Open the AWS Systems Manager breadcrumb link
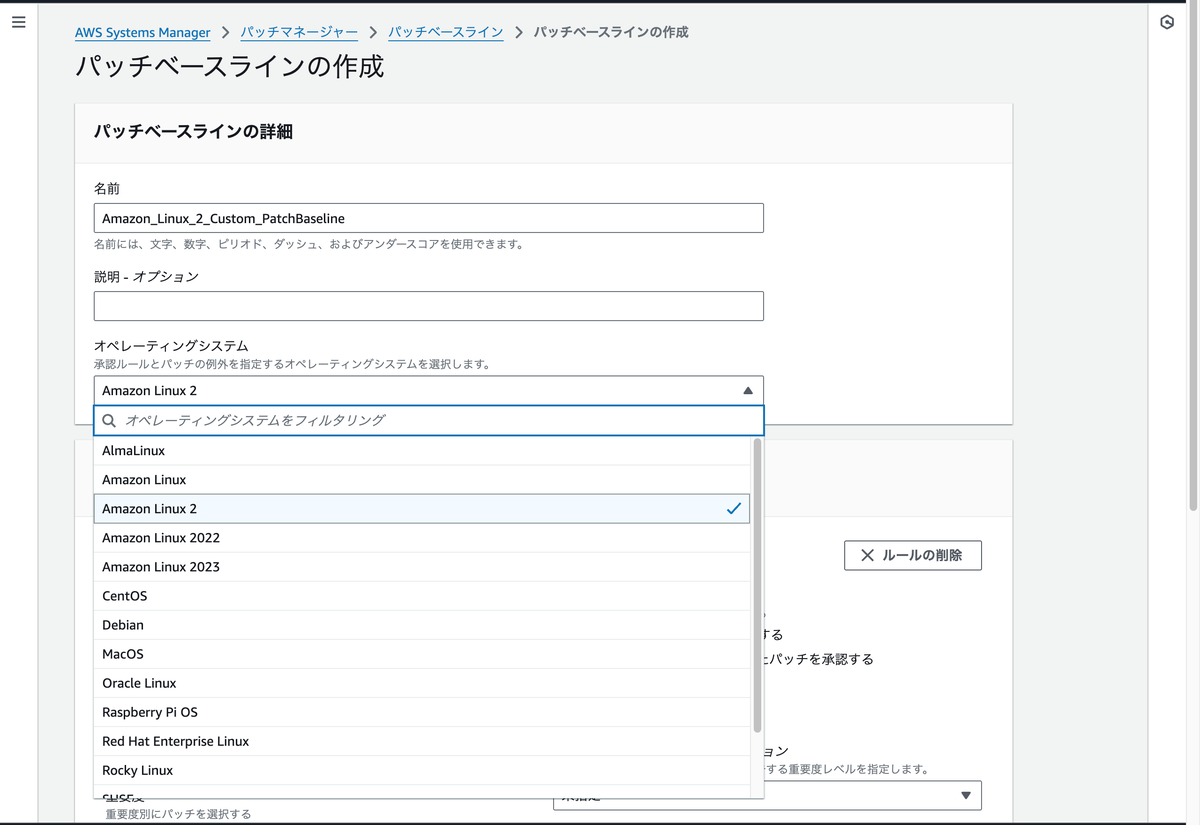 [x=142, y=32]
